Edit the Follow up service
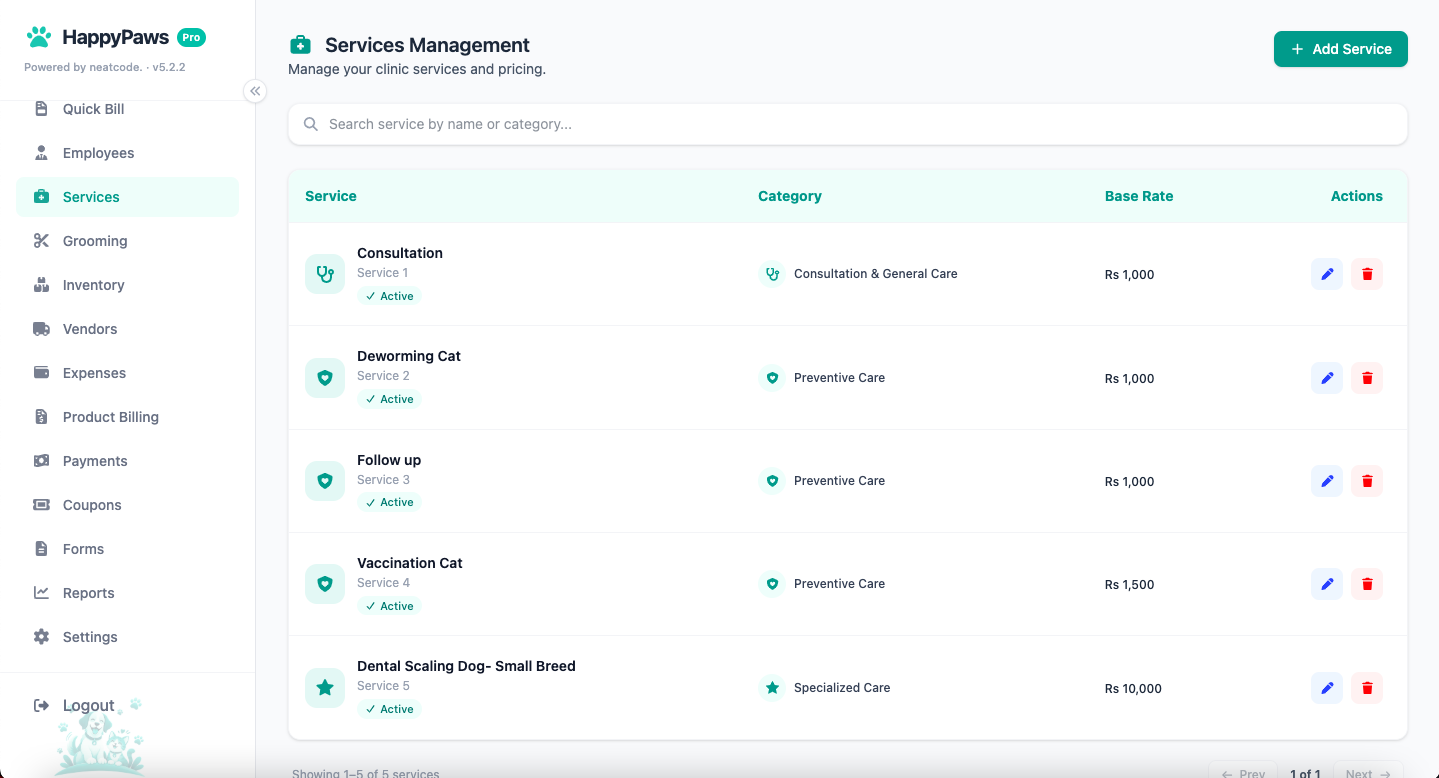 pos(1327,481)
